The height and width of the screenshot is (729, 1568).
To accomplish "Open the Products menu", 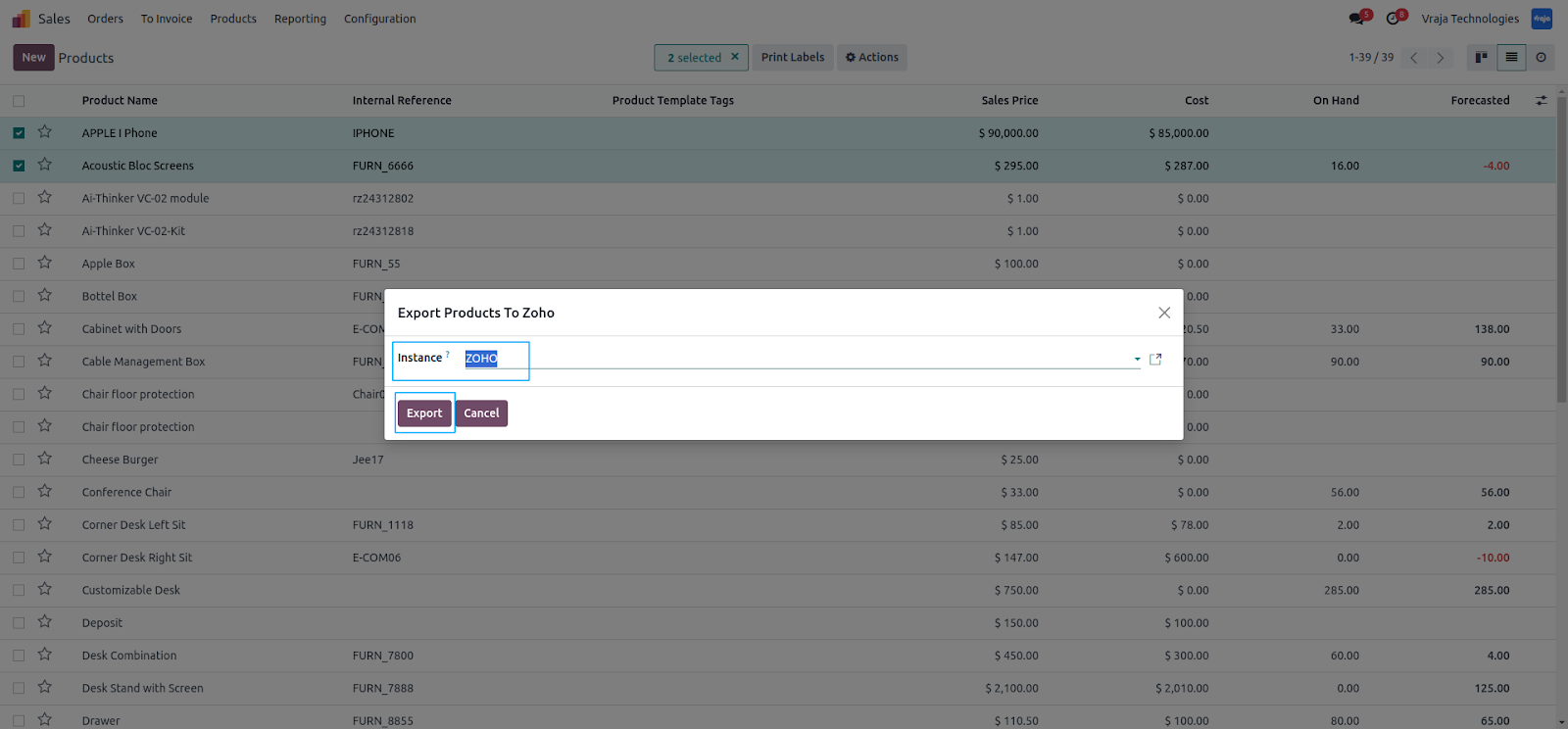I will [x=233, y=19].
